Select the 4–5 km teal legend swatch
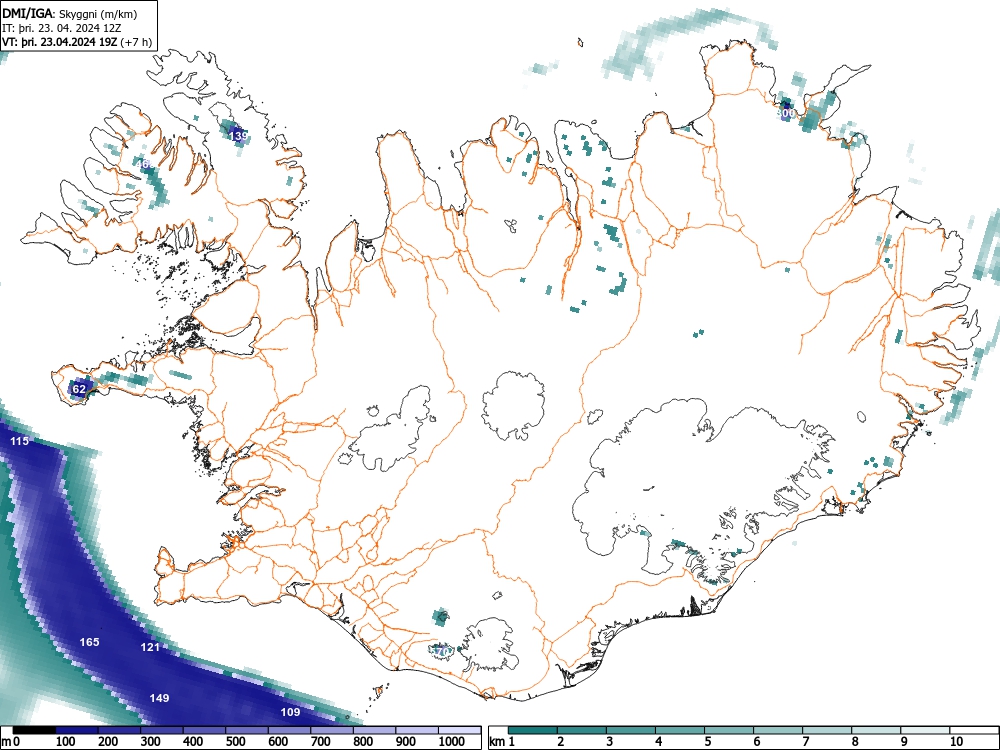The image size is (1000, 750). click(680, 730)
